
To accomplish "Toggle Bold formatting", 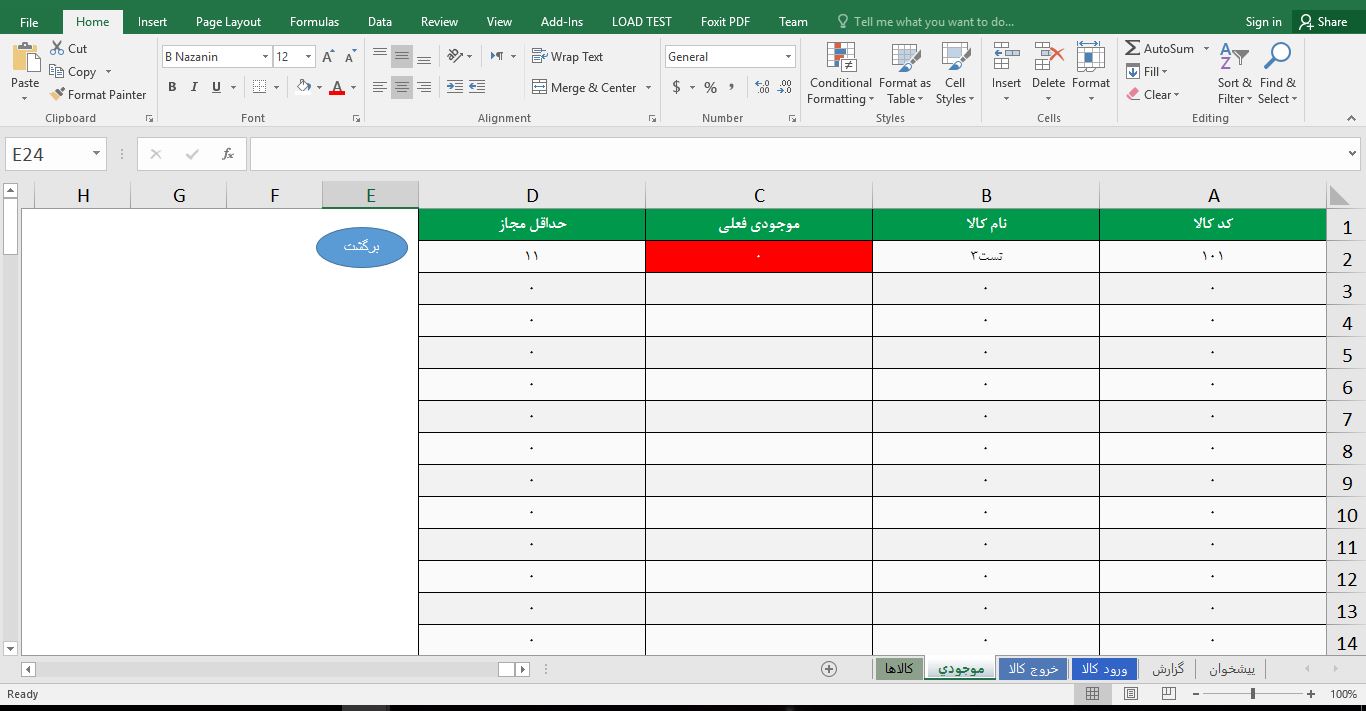I will tap(172, 87).
